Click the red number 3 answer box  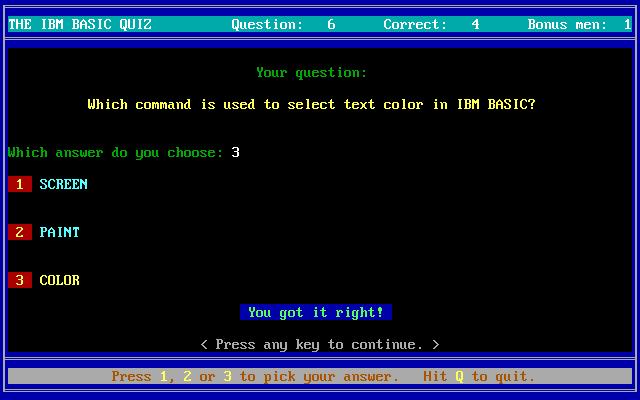[x=20, y=280]
